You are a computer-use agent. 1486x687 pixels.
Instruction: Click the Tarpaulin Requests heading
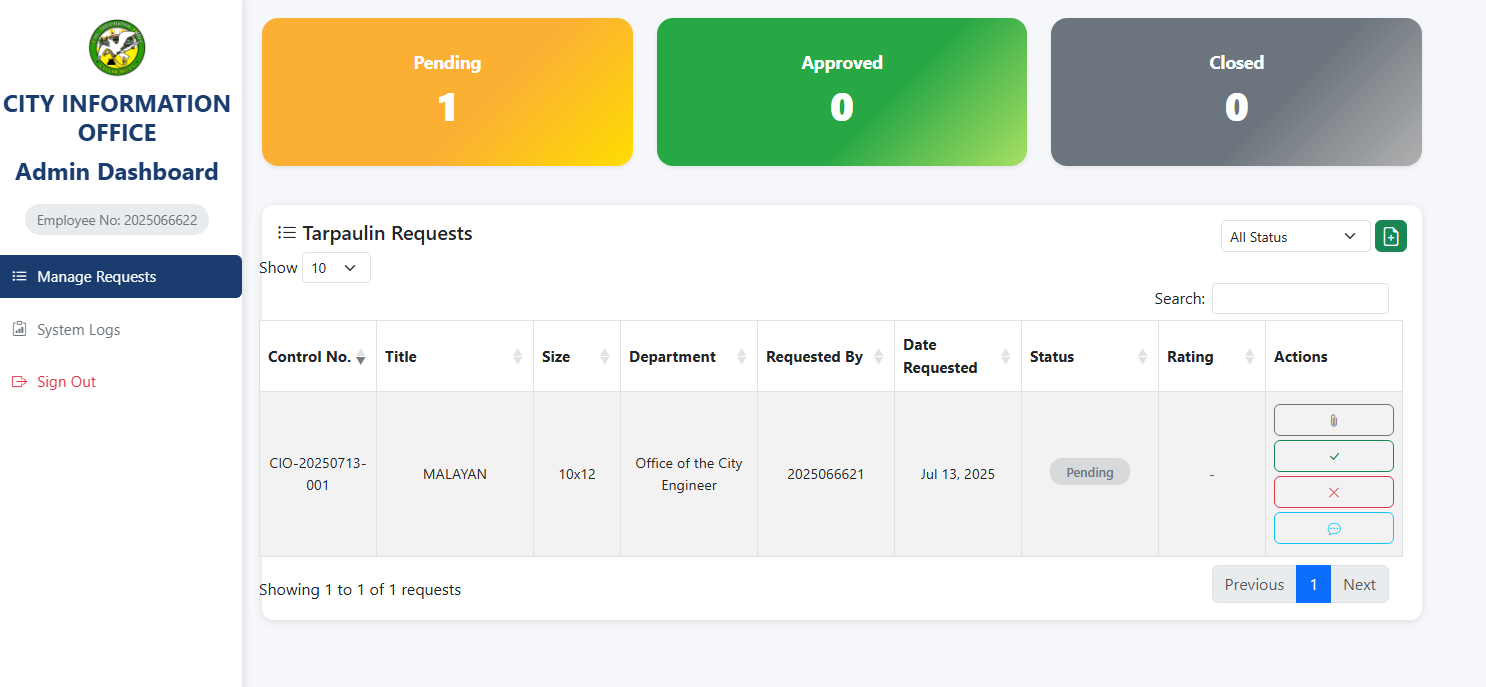coord(387,233)
